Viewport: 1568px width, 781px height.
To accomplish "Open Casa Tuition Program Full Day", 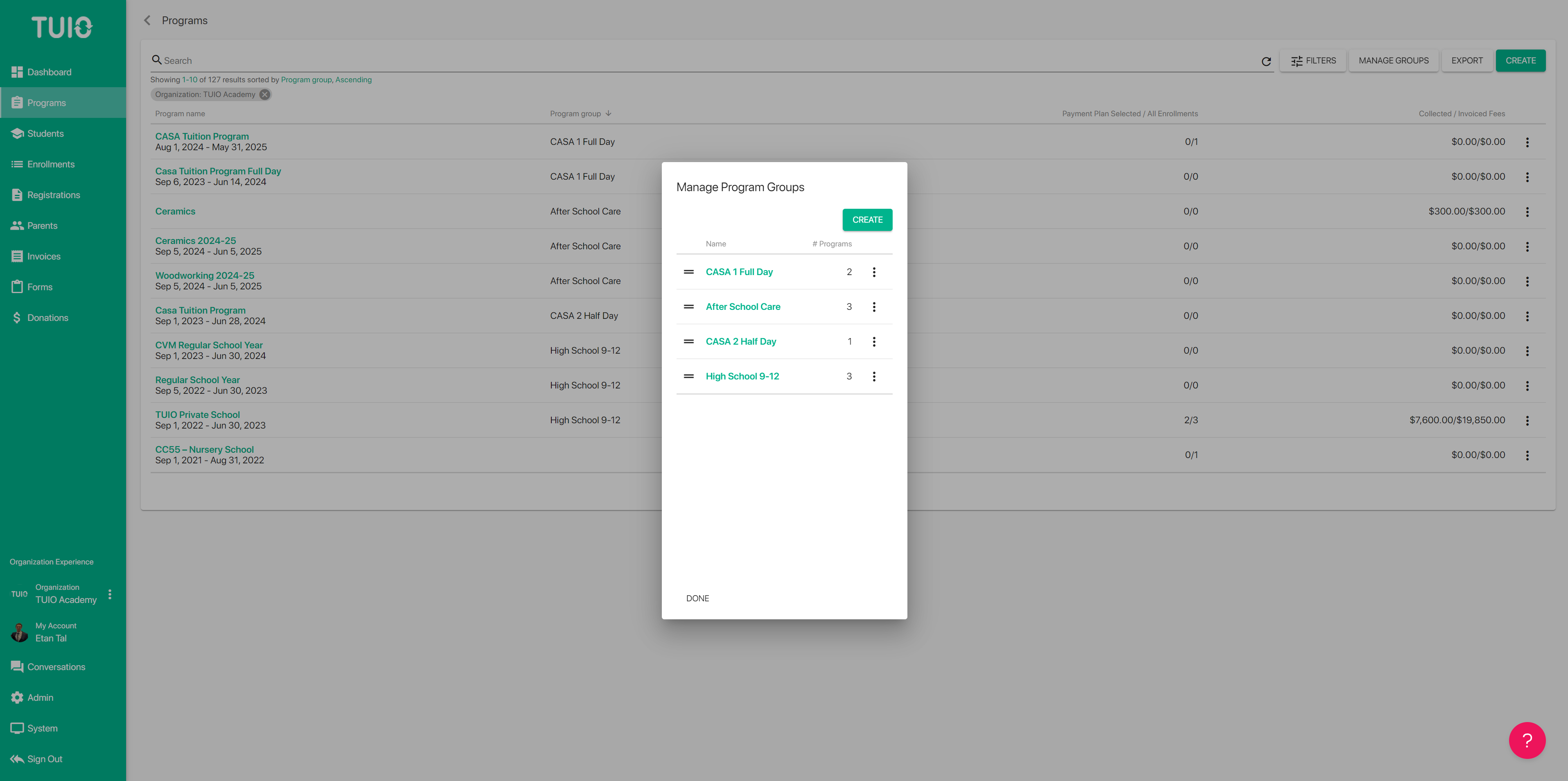I will tap(218, 171).
